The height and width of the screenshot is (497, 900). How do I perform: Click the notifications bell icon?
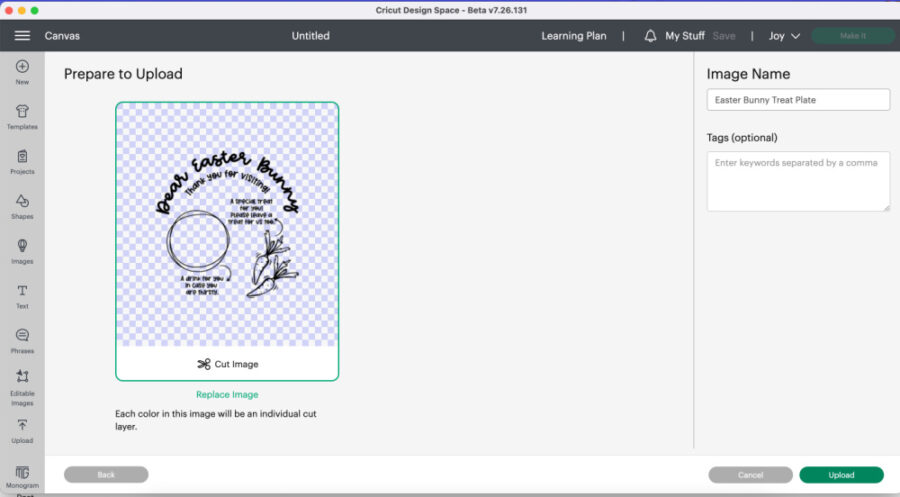pos(650,36)
